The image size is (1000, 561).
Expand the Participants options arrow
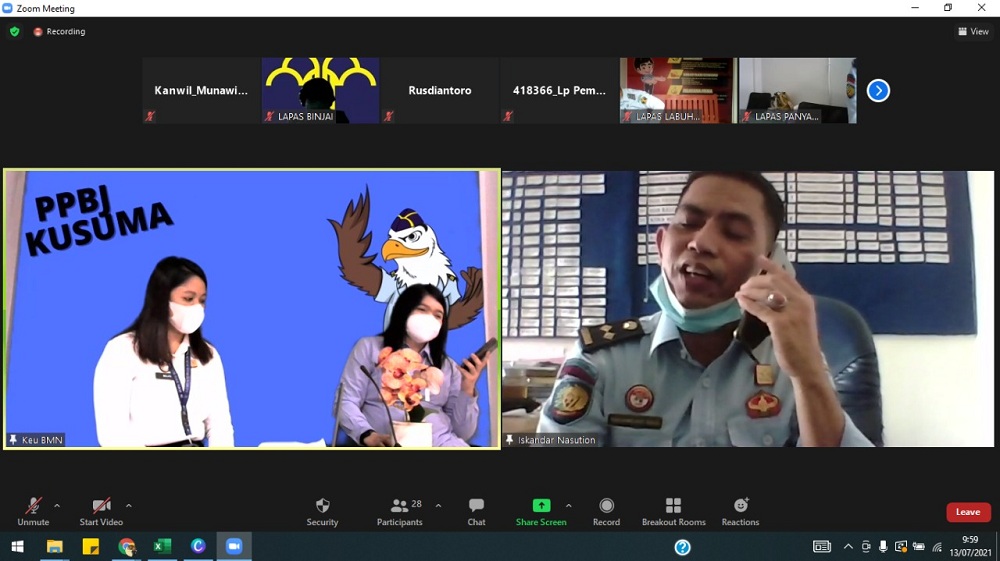click(438, 506)
